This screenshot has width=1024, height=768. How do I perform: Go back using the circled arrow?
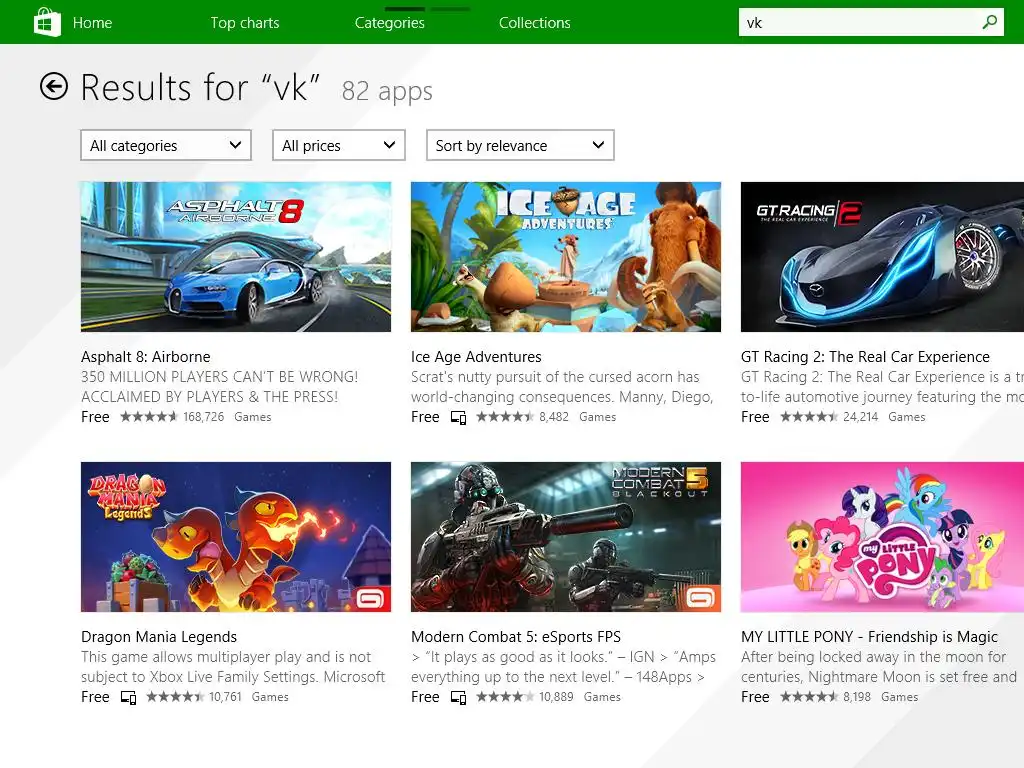54,86
